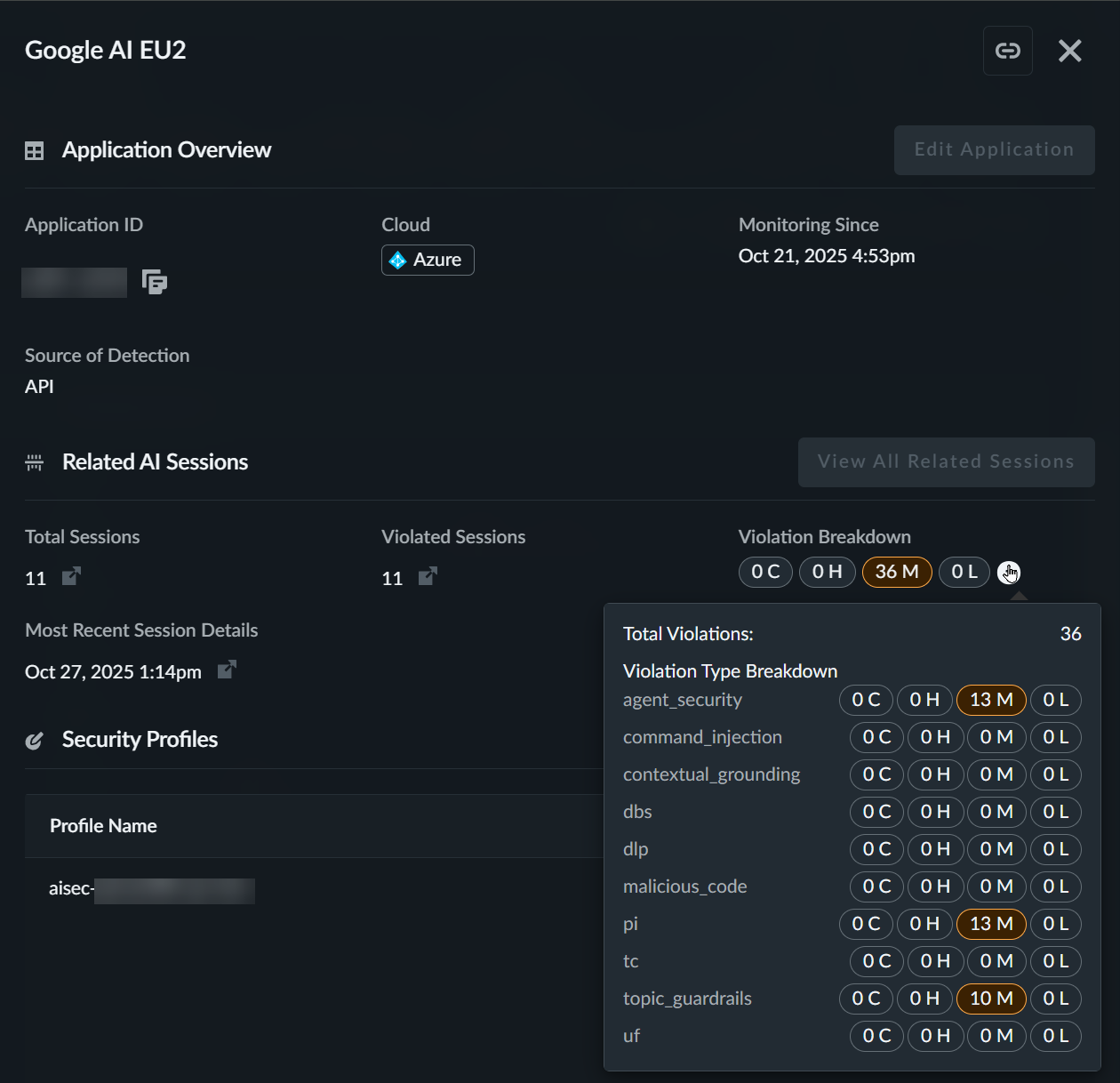
Task: Click the Profile Name column header
Action: (x=103, y=826)
